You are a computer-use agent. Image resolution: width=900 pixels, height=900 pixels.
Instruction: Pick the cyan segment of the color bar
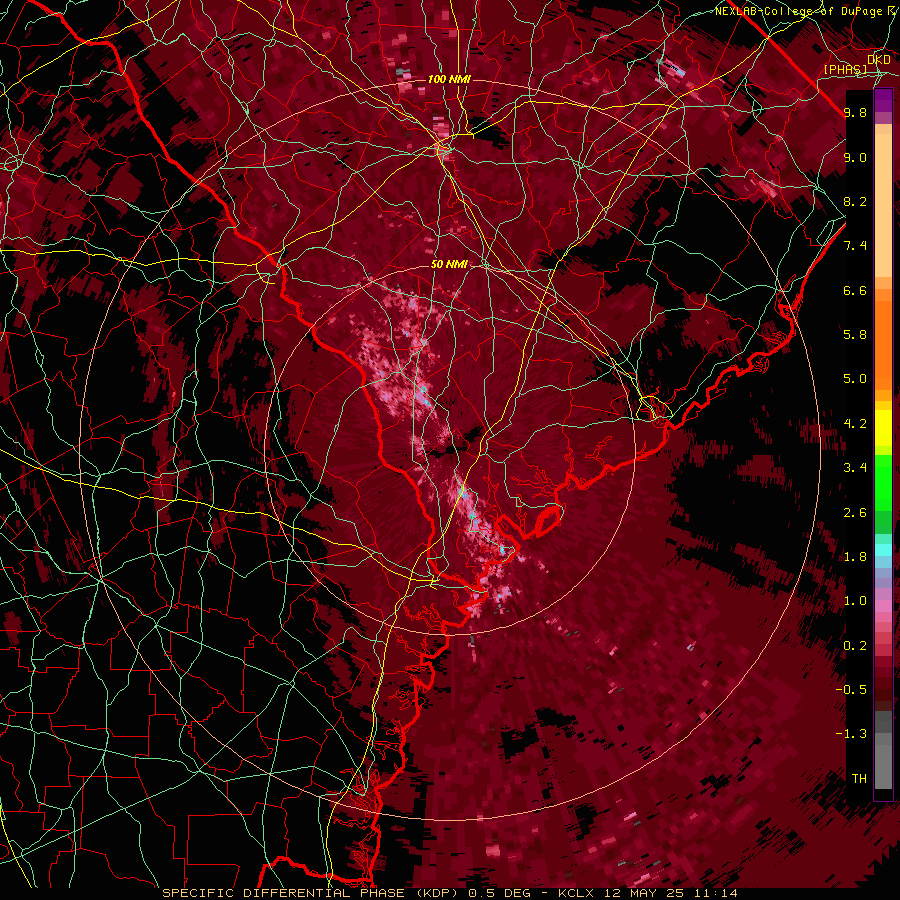(883, 550)
